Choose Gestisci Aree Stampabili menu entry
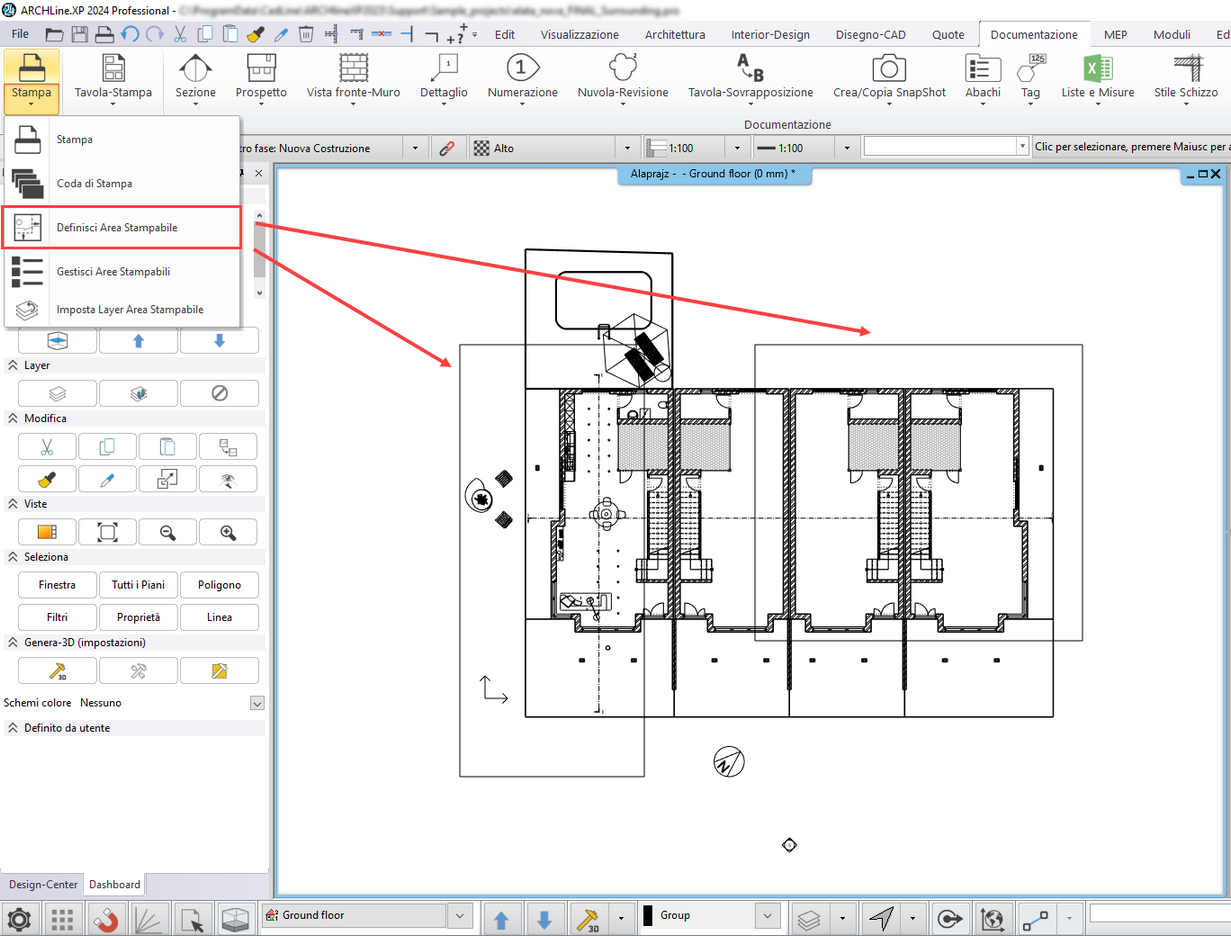 click(122, 272)
